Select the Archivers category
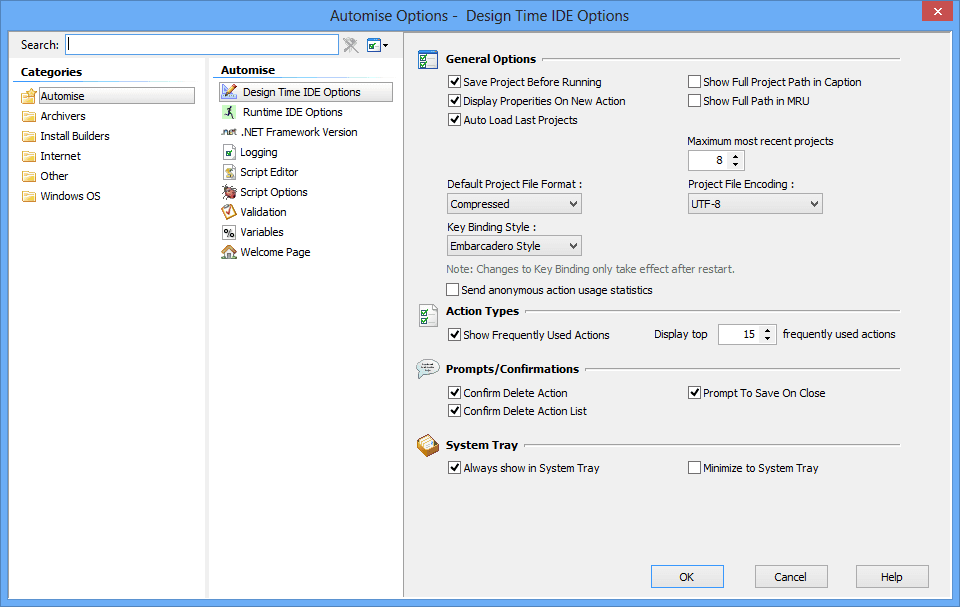 coord(63,116)
